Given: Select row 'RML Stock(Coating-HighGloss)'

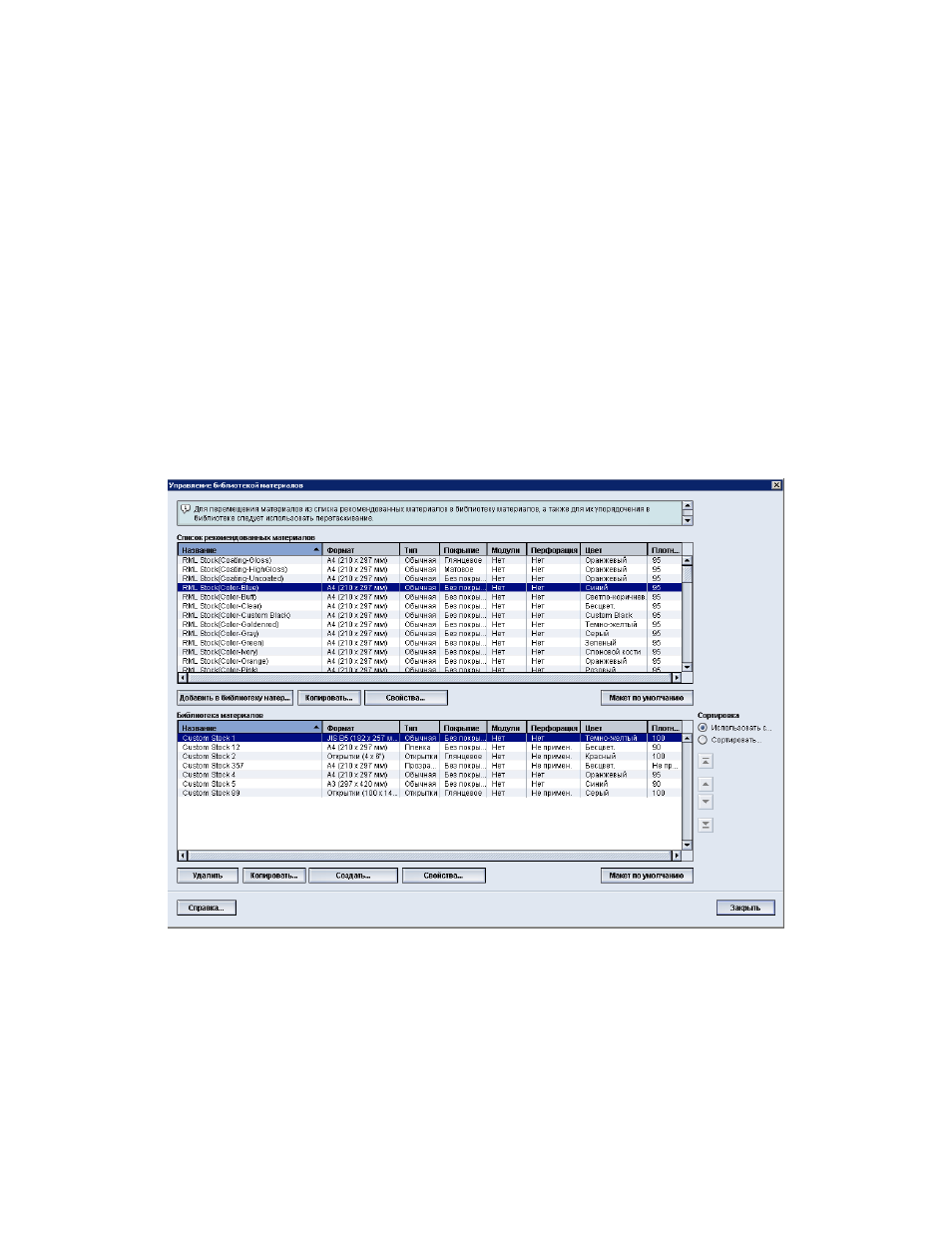Looking at the screenshot, I should (429, 569).
